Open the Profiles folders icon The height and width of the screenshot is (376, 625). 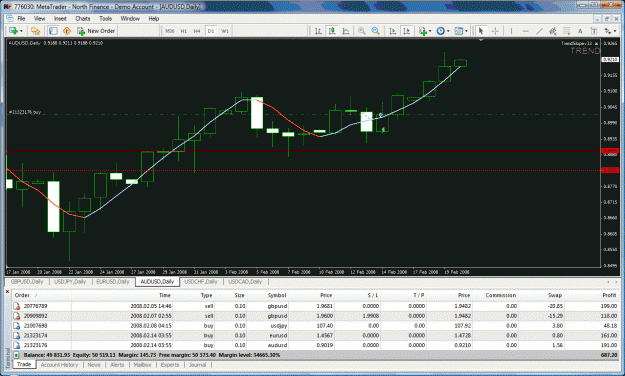35,31
